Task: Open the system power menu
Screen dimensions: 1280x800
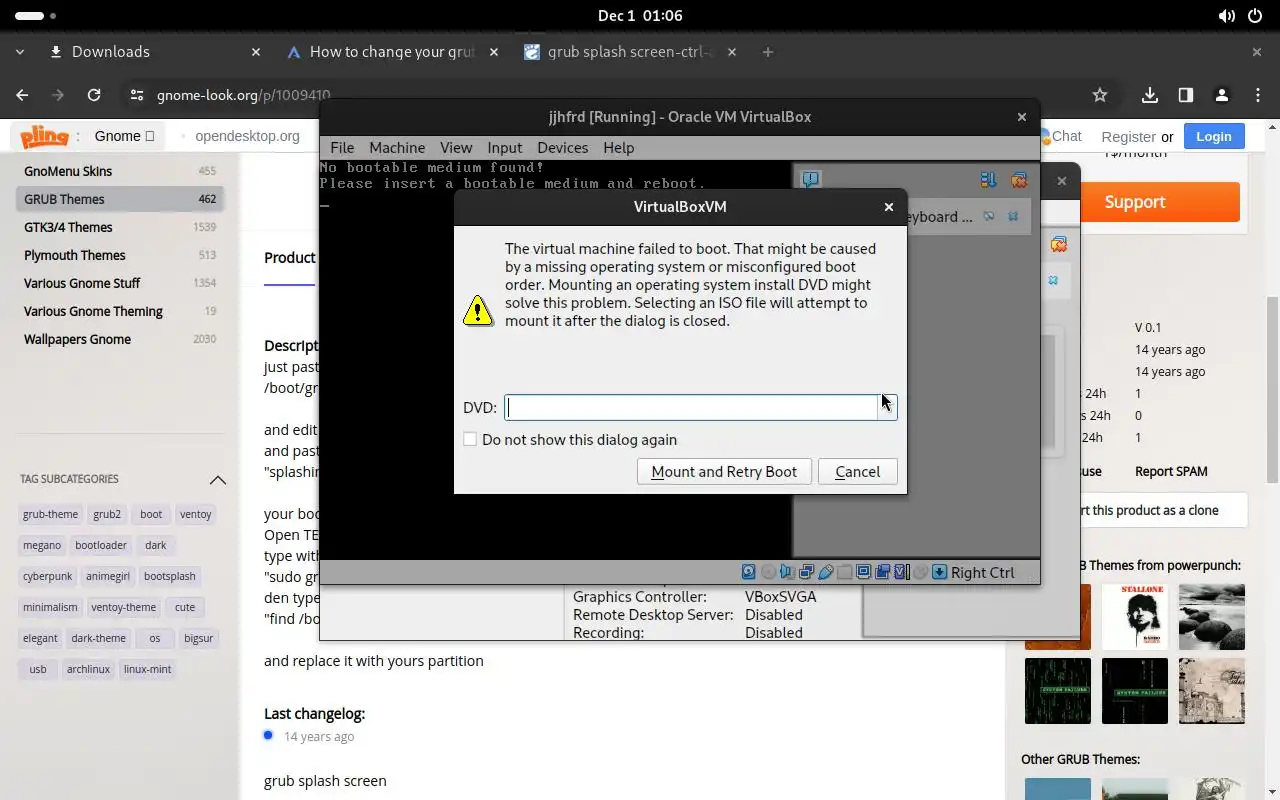Action: click(1254, 16)
